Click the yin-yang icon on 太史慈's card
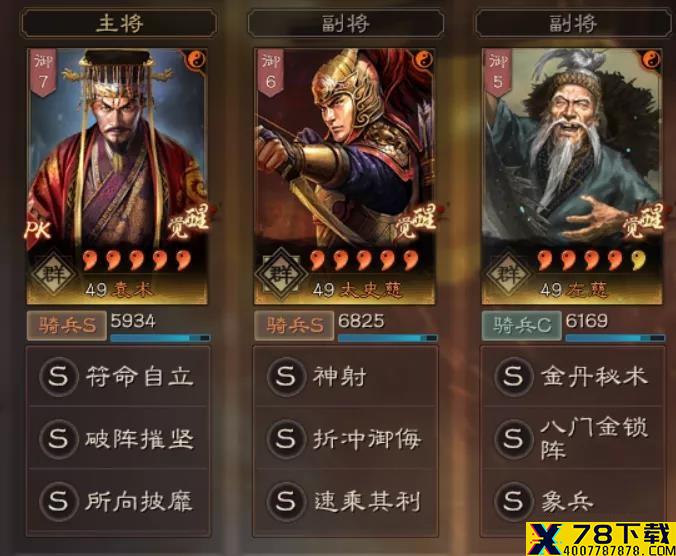The height and width of the screenshot is (556, 676). [x=424, y=59]
